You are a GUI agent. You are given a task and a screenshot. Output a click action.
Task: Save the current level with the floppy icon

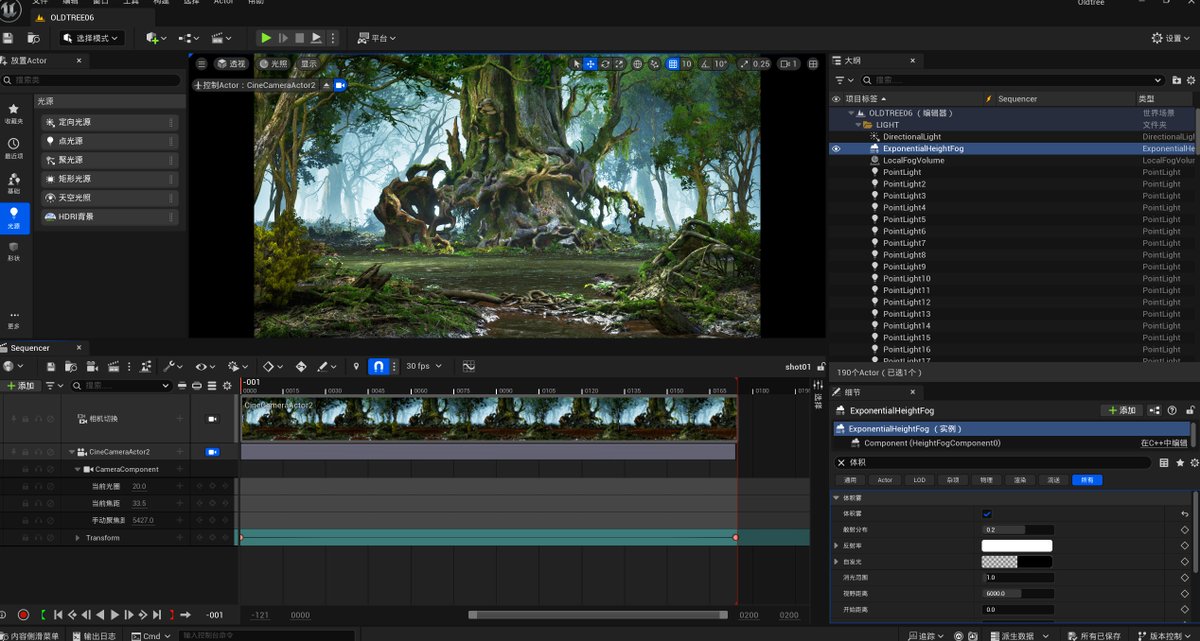click(x=8, y=38)
